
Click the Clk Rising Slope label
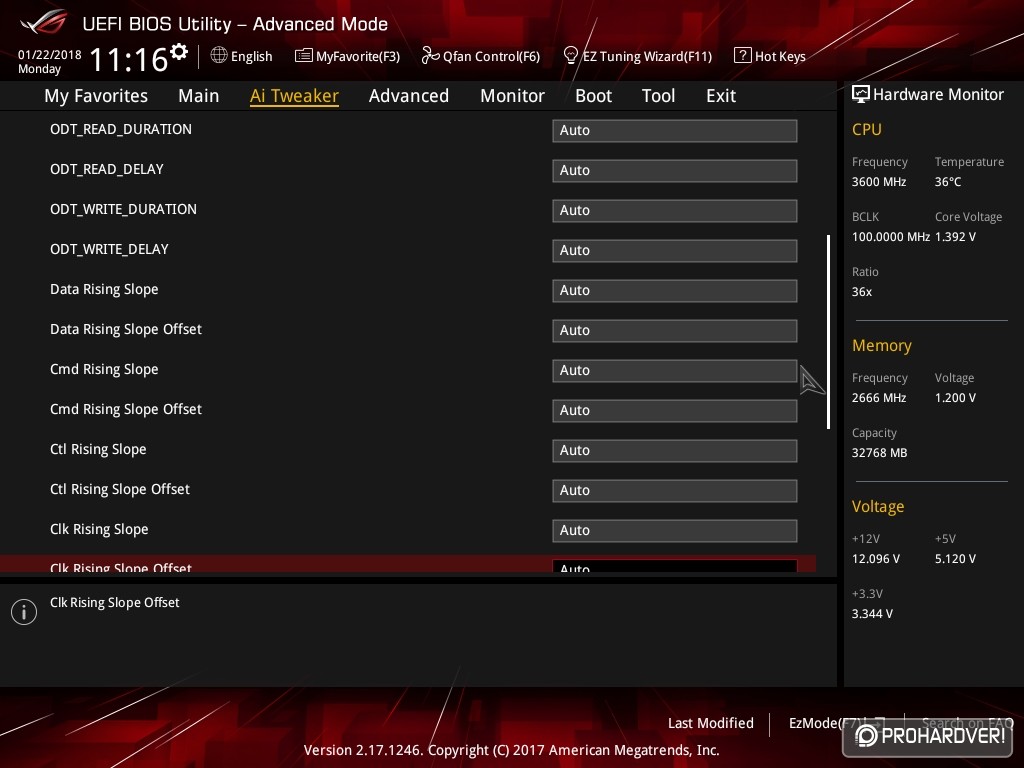click(x=99, y=529)
